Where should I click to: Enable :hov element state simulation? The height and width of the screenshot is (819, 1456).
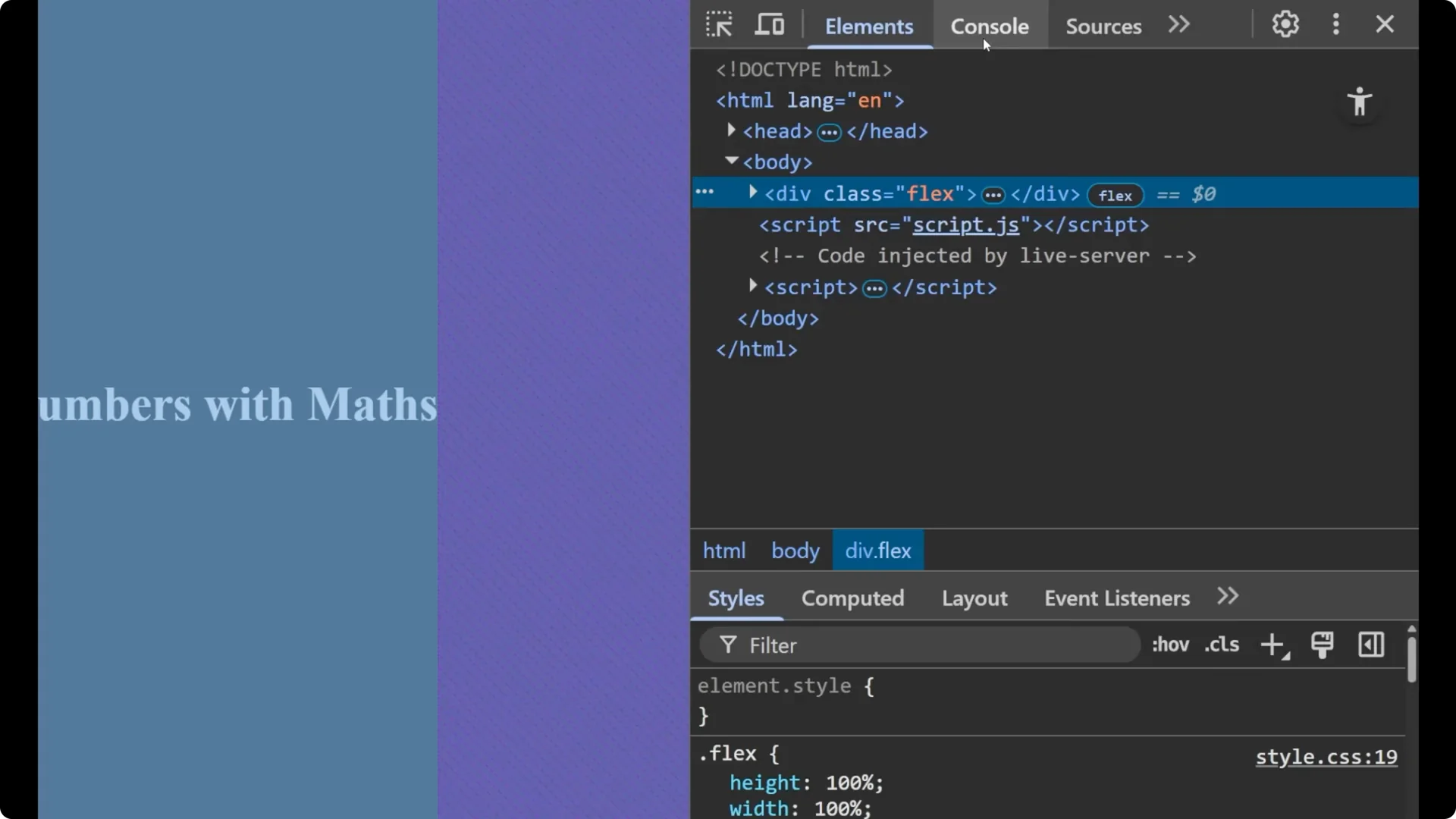(1169, 645)
